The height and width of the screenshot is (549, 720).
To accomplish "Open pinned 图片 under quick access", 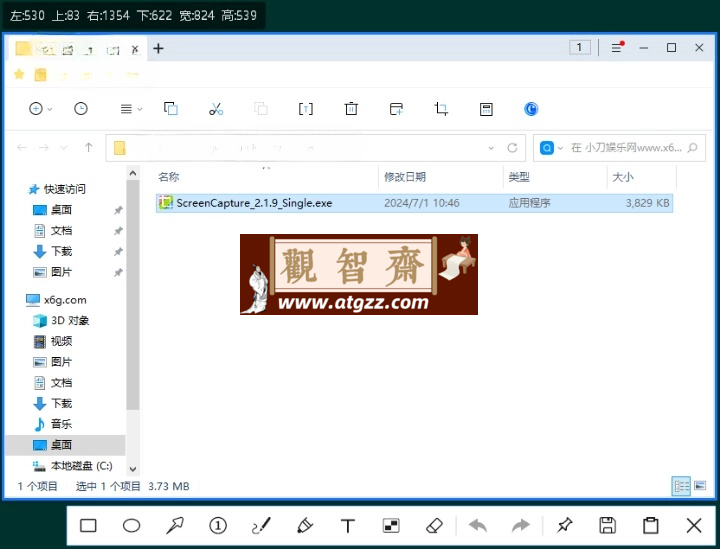I will tap(61, 272).
